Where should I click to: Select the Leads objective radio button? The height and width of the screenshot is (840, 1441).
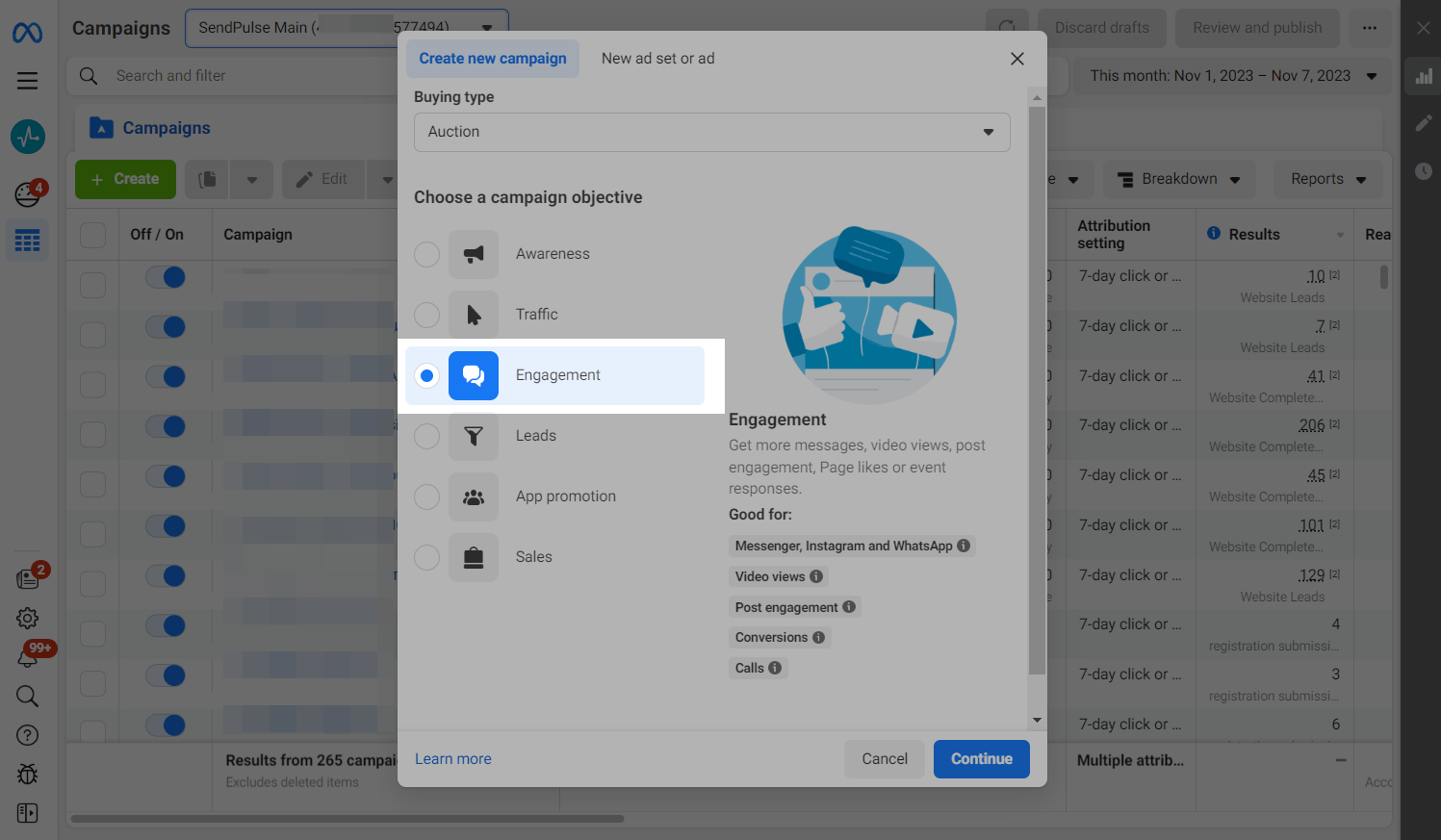point(426,436)
